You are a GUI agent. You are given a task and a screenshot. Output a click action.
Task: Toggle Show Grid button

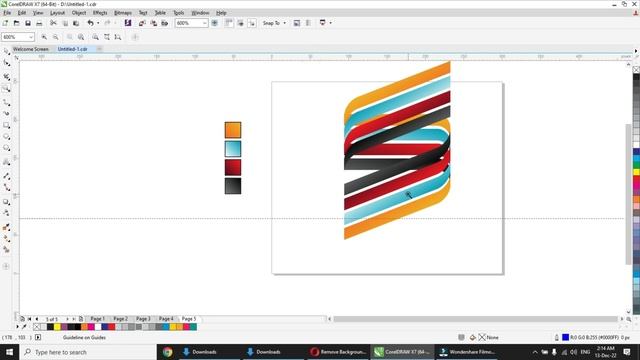click(x=240, y=23)
